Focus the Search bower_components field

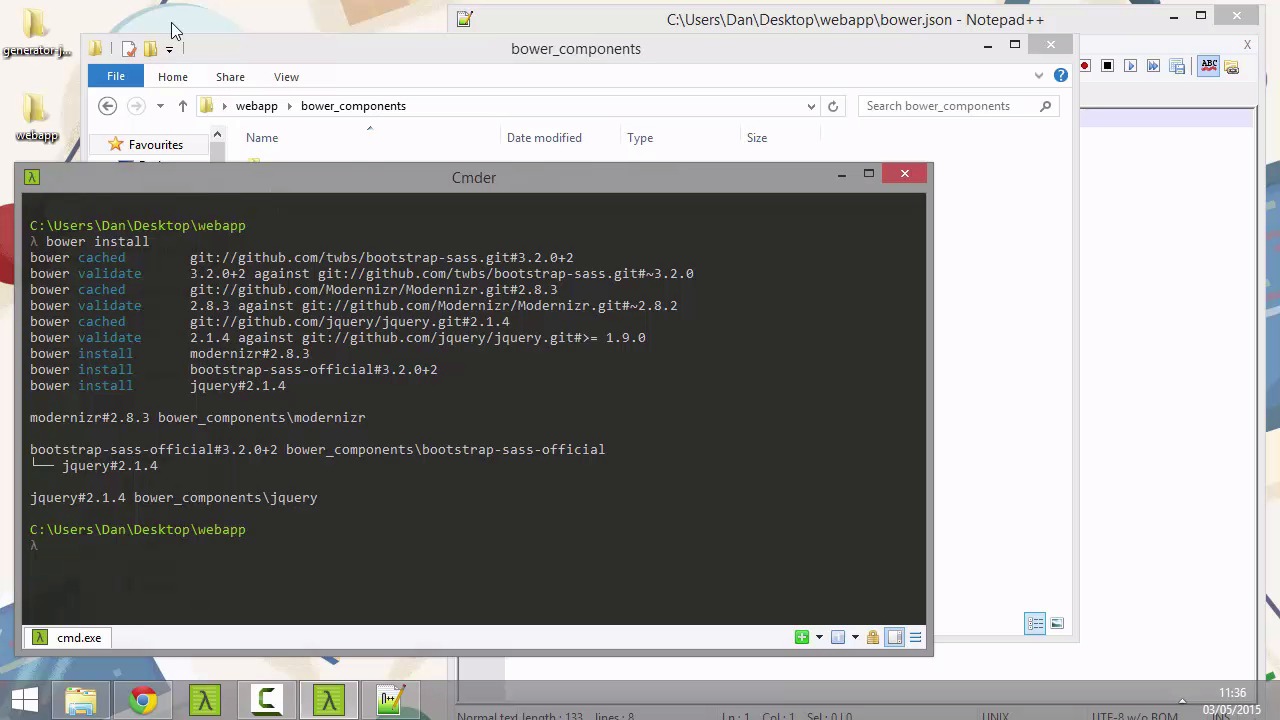[949, 106]
